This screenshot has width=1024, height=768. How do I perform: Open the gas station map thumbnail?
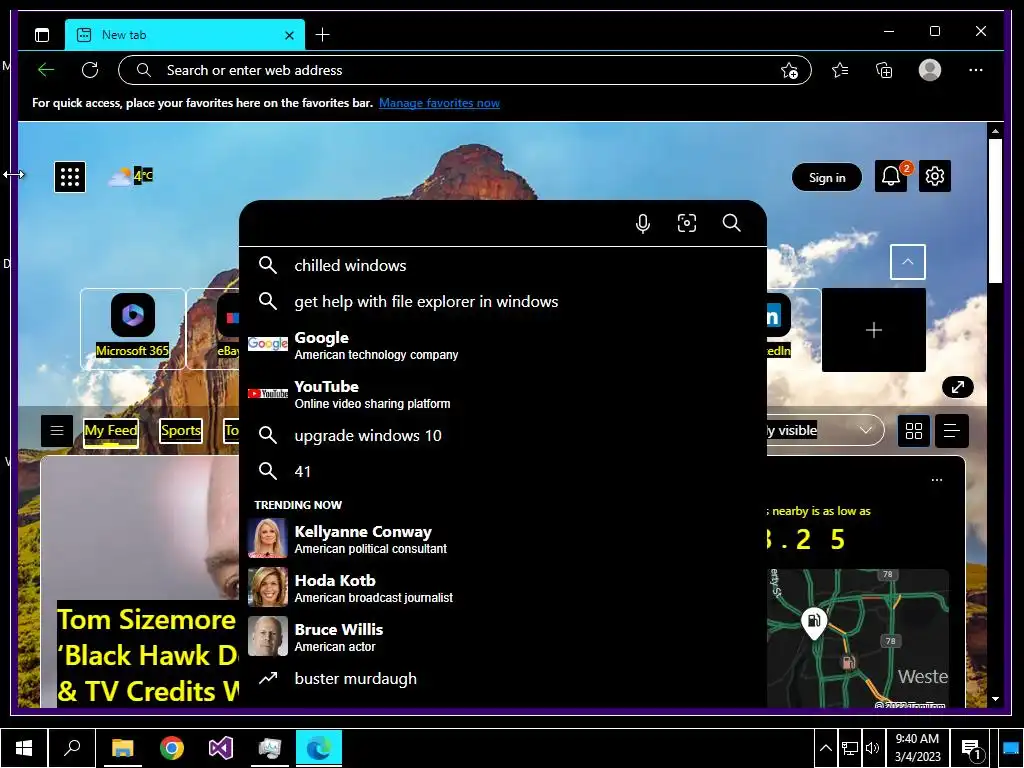pos(857,638)
